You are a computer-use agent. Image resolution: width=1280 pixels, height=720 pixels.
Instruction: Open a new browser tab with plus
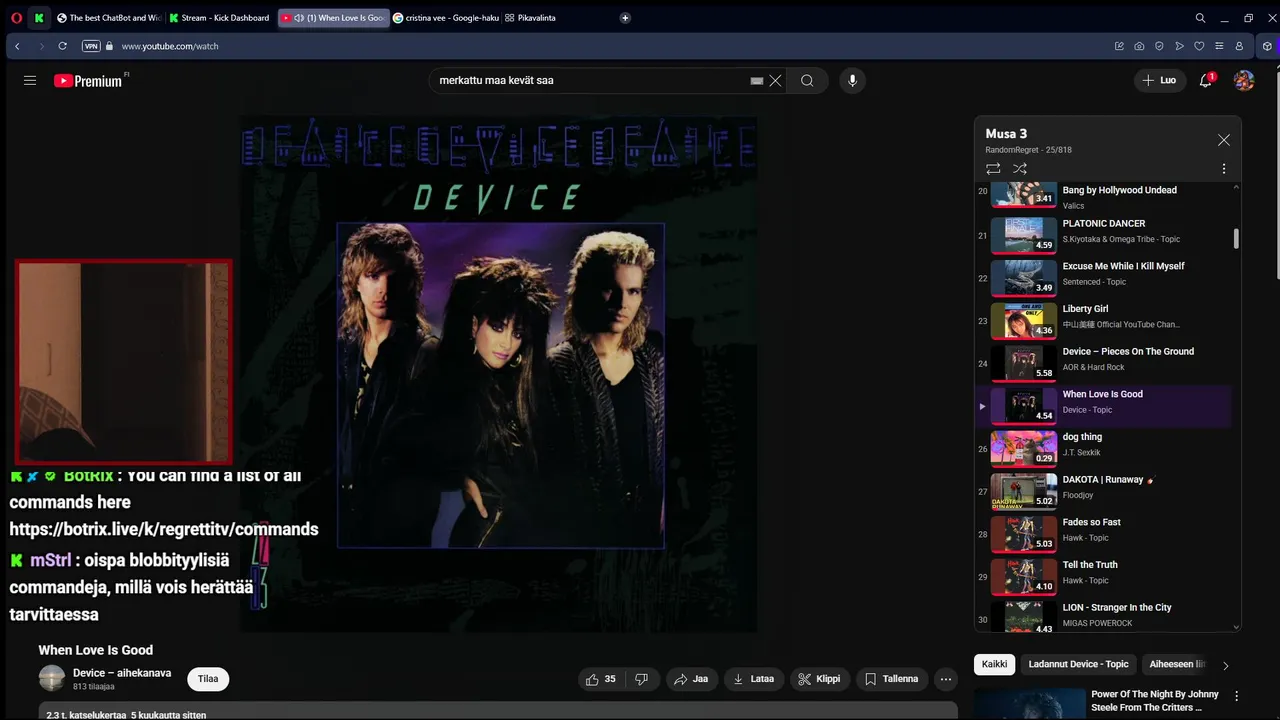click(625, 18)
